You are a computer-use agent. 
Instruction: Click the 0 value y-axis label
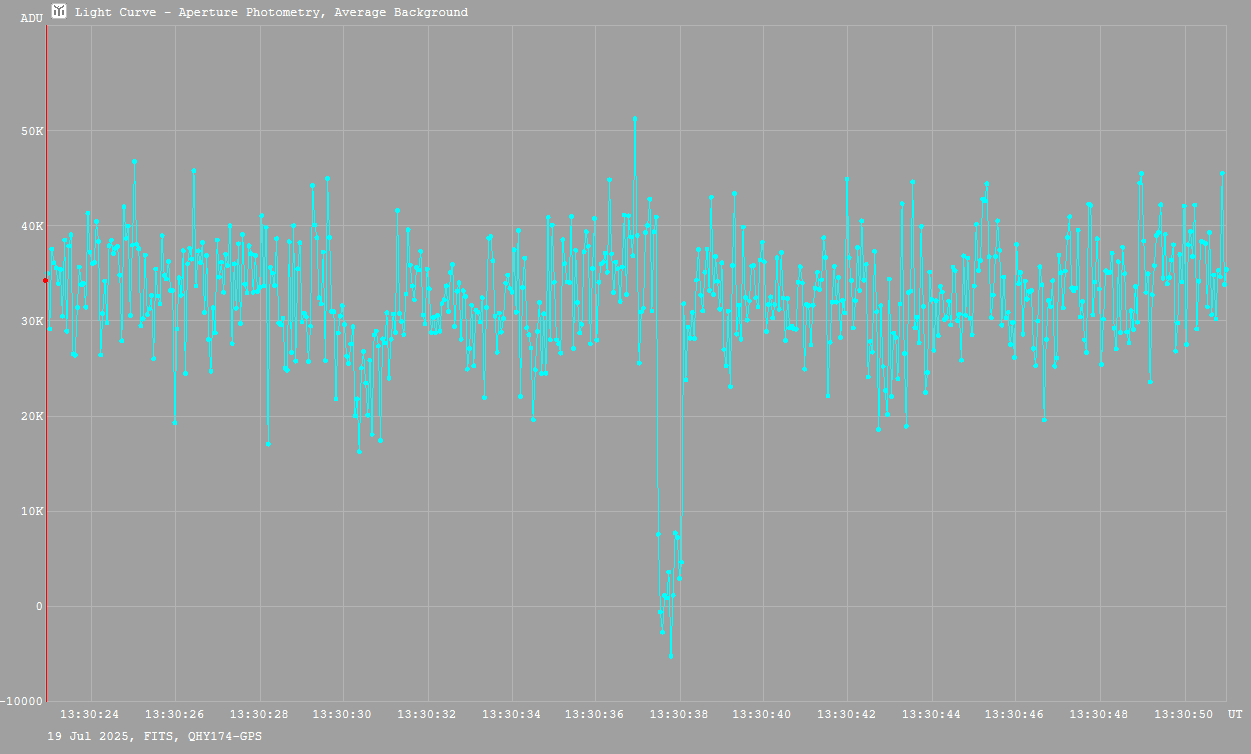pos(38,606)
